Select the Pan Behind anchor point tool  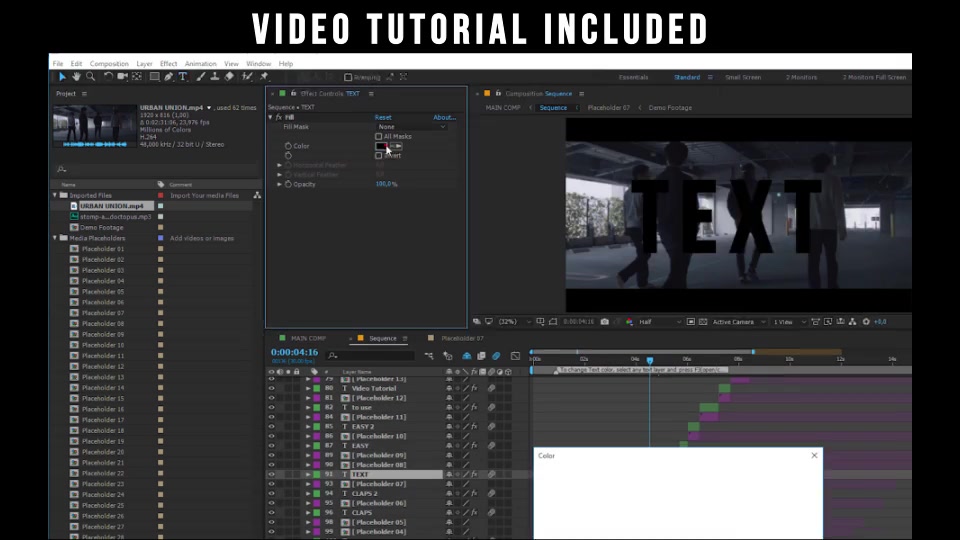(137, 77)
